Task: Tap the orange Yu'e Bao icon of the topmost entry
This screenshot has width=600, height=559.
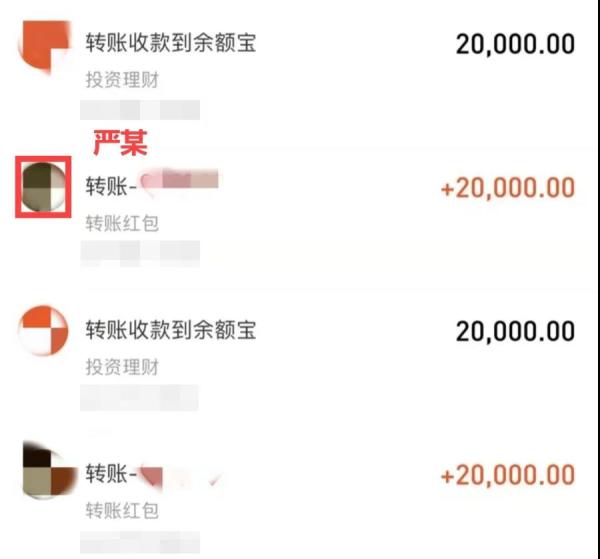Action: 44,46
